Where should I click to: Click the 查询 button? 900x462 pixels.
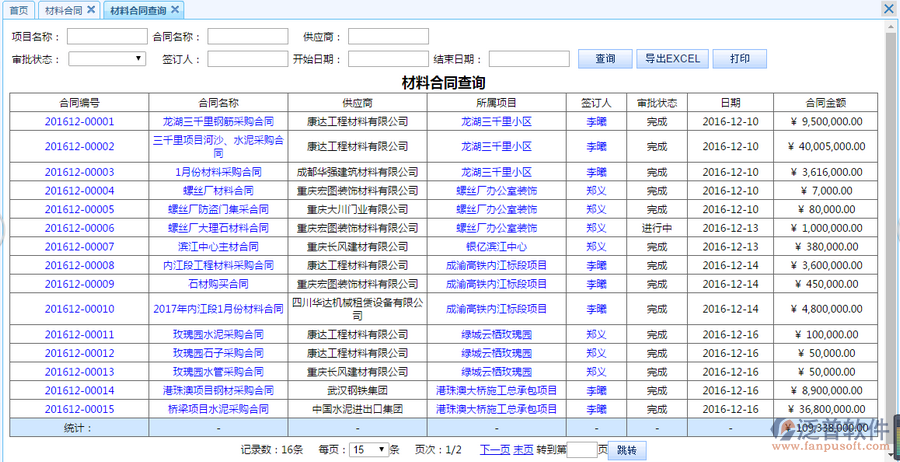coord(605,59)
